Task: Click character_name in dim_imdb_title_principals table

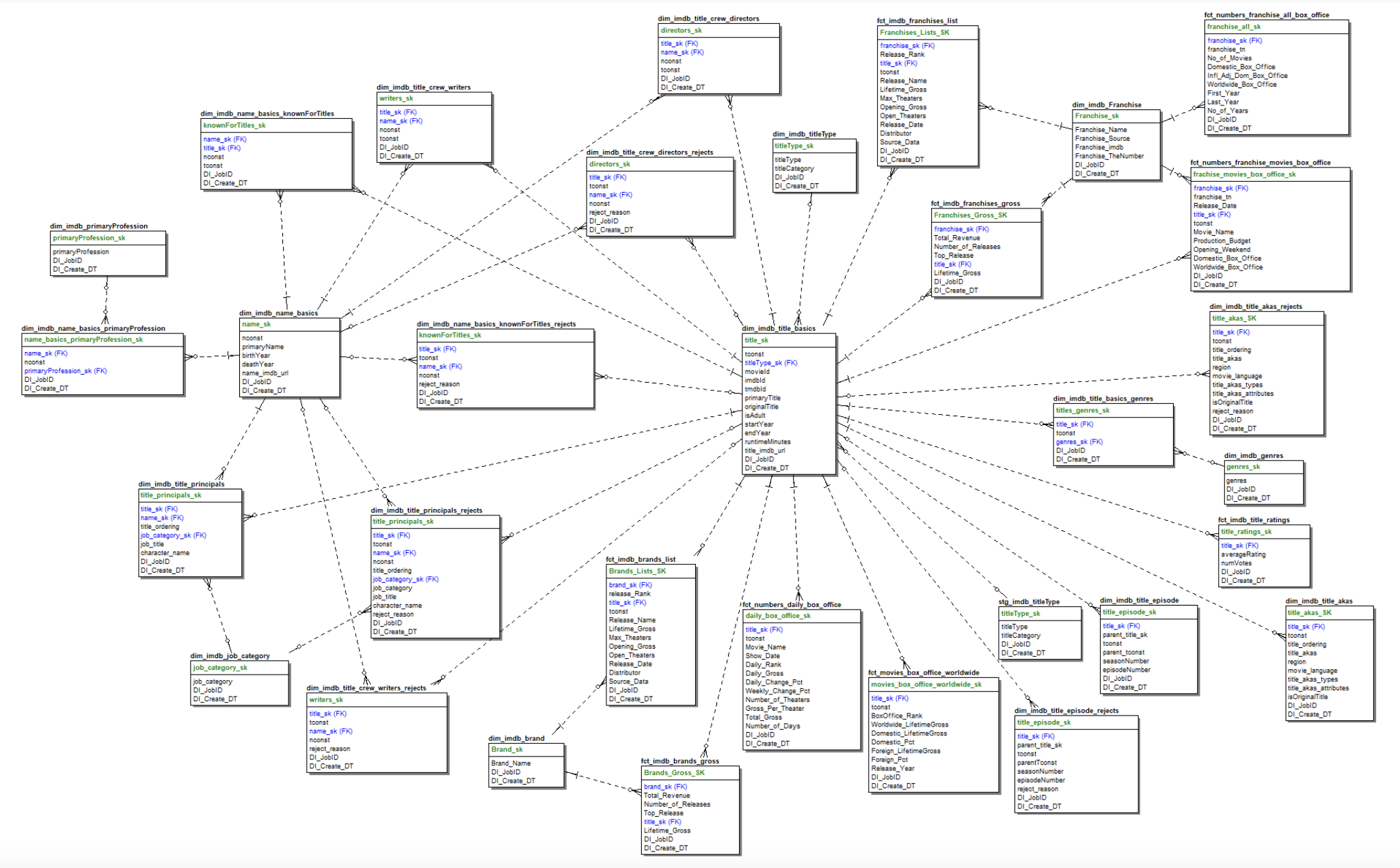Action: (x=165, y=553)
